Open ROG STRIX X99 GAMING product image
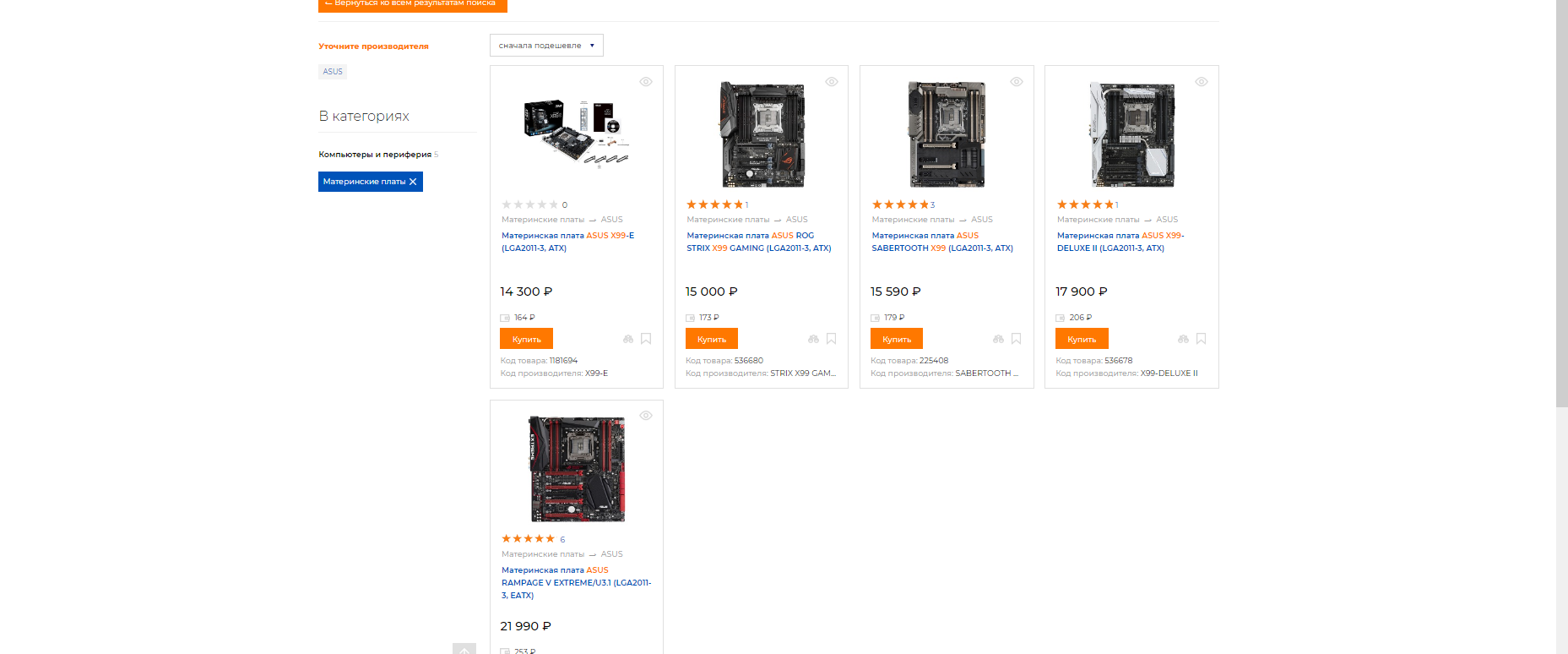Image resolution: width=1568 pixels, height=654 pixels. tap(762, 134)
